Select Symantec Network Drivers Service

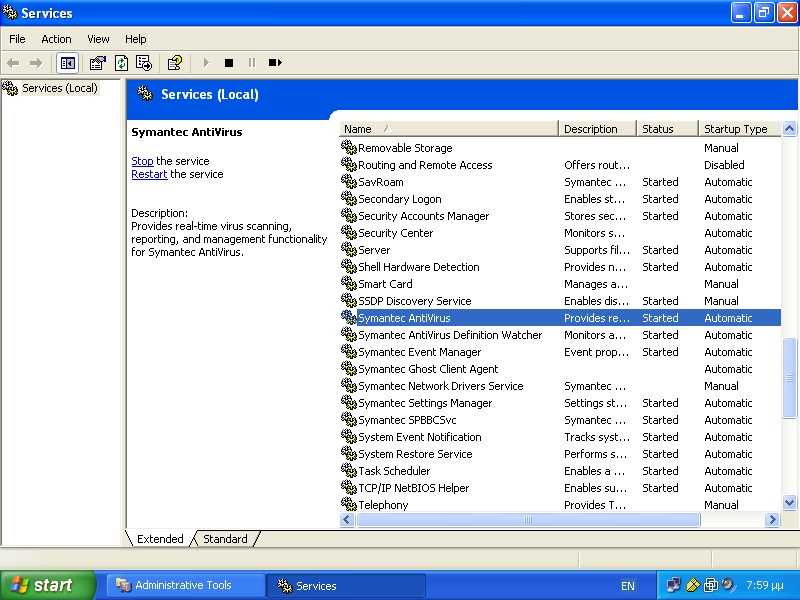click(x=560, y=386)
